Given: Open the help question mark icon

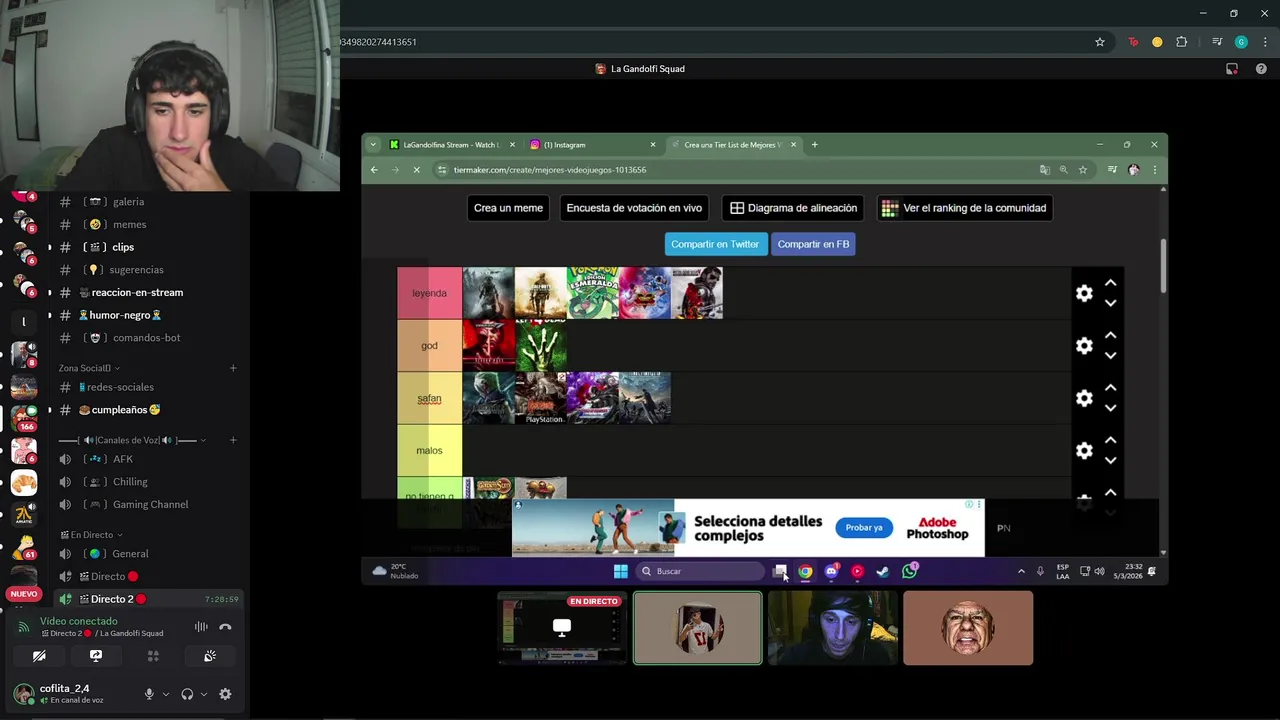Looking at the screenshot, I should click(1261, 69).
